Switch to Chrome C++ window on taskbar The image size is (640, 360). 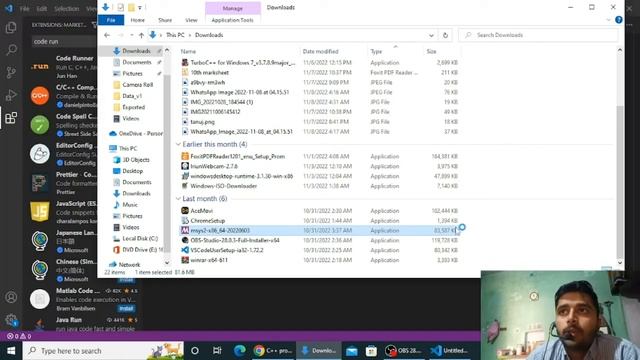click(272, 351)
